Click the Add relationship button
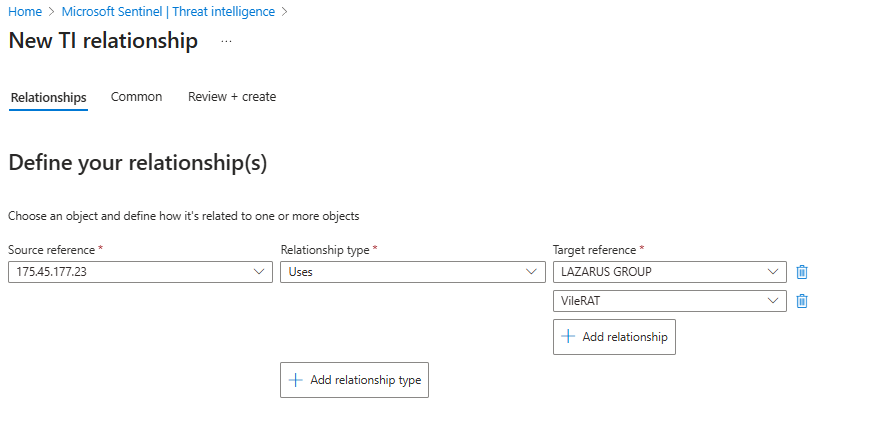879x425 pixels. (x=614, y=337)
